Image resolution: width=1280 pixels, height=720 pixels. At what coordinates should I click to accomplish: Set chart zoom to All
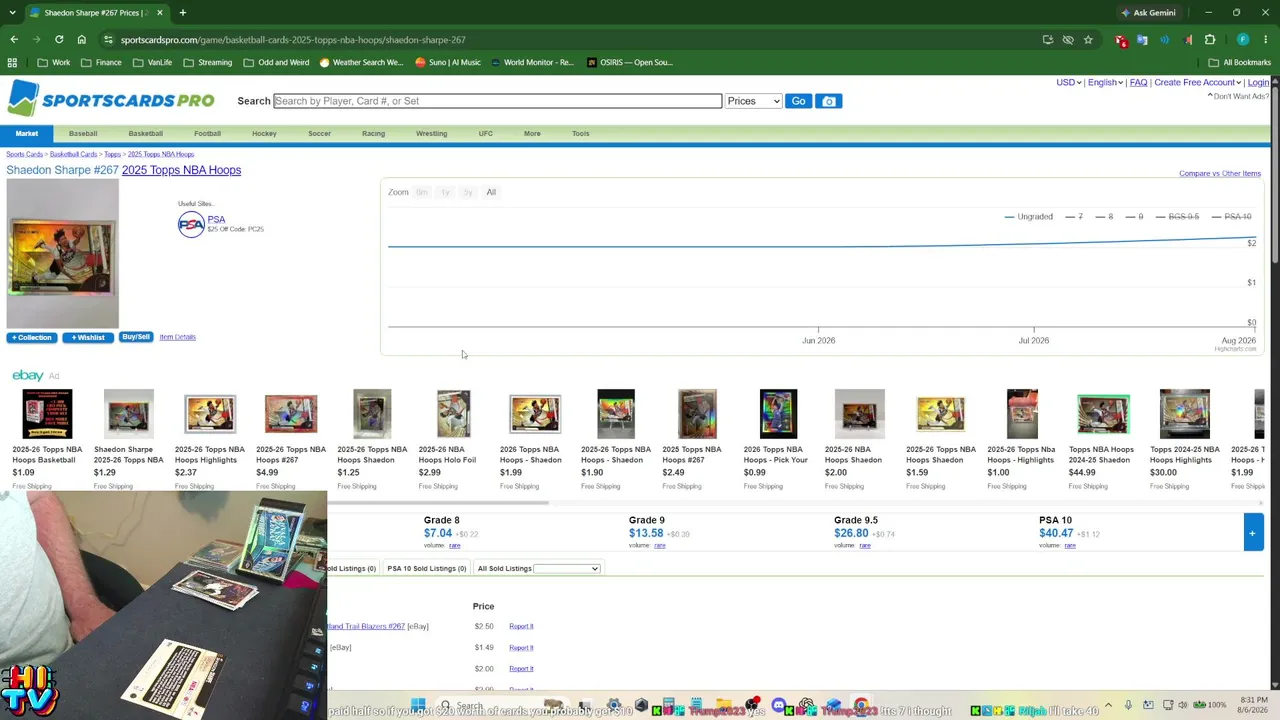click(x=491, y=192)
